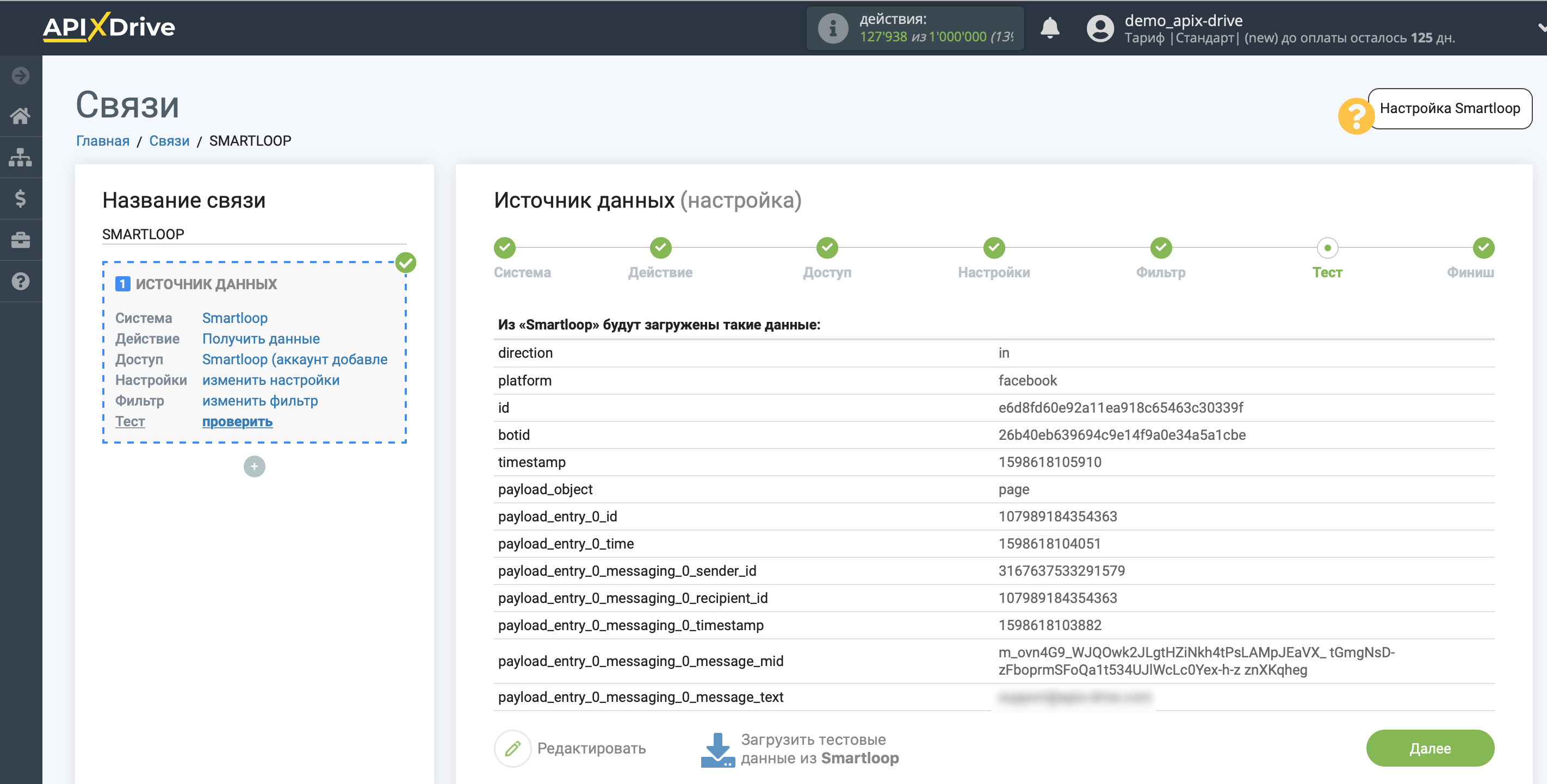Click the APIX Drive logo
This screenshot has width=1547, height=784.
coord(109,27)
